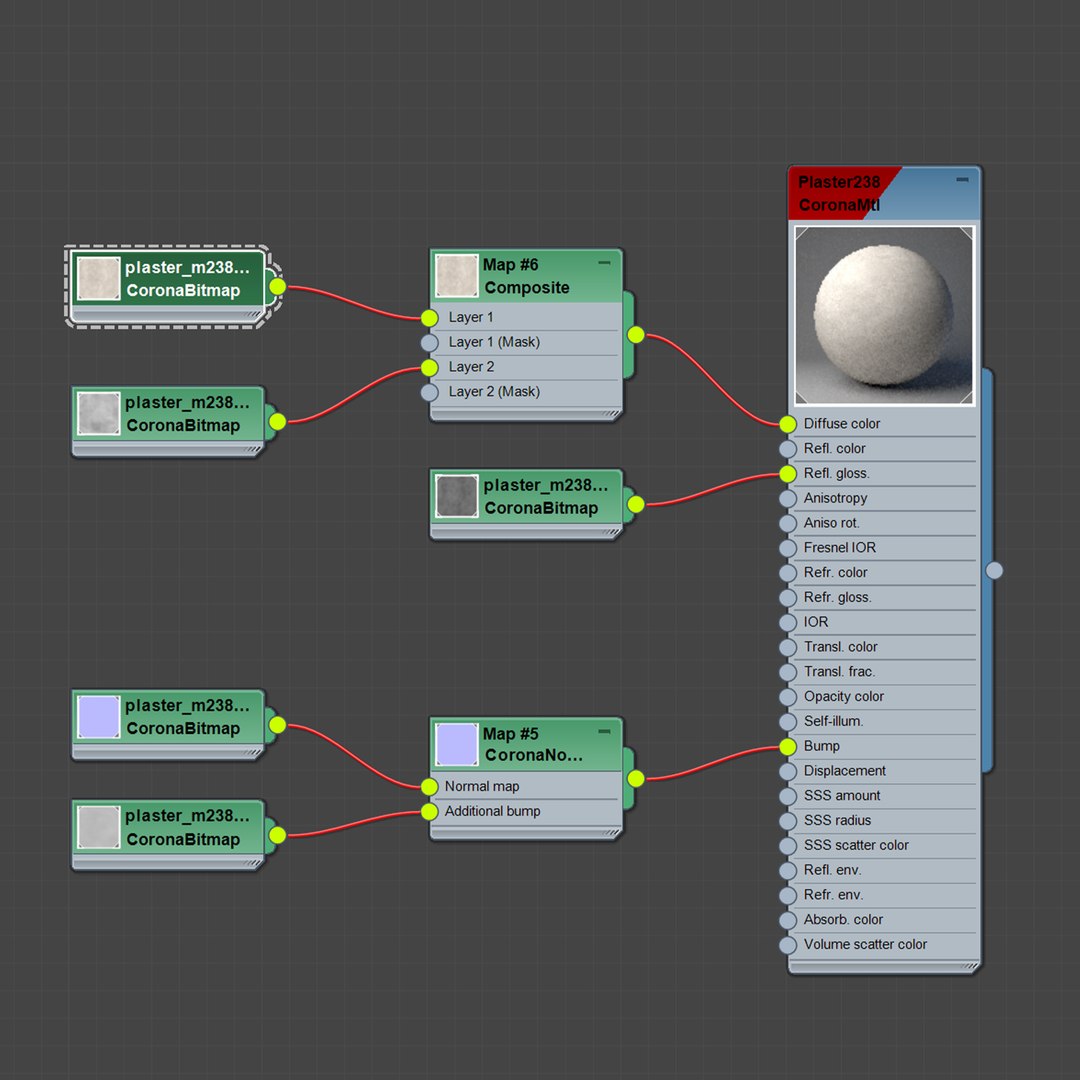This screenshot has height=1080, width=1080.
Task: Click the Refl. gloss. input socket
Action: tap(788, 474)
